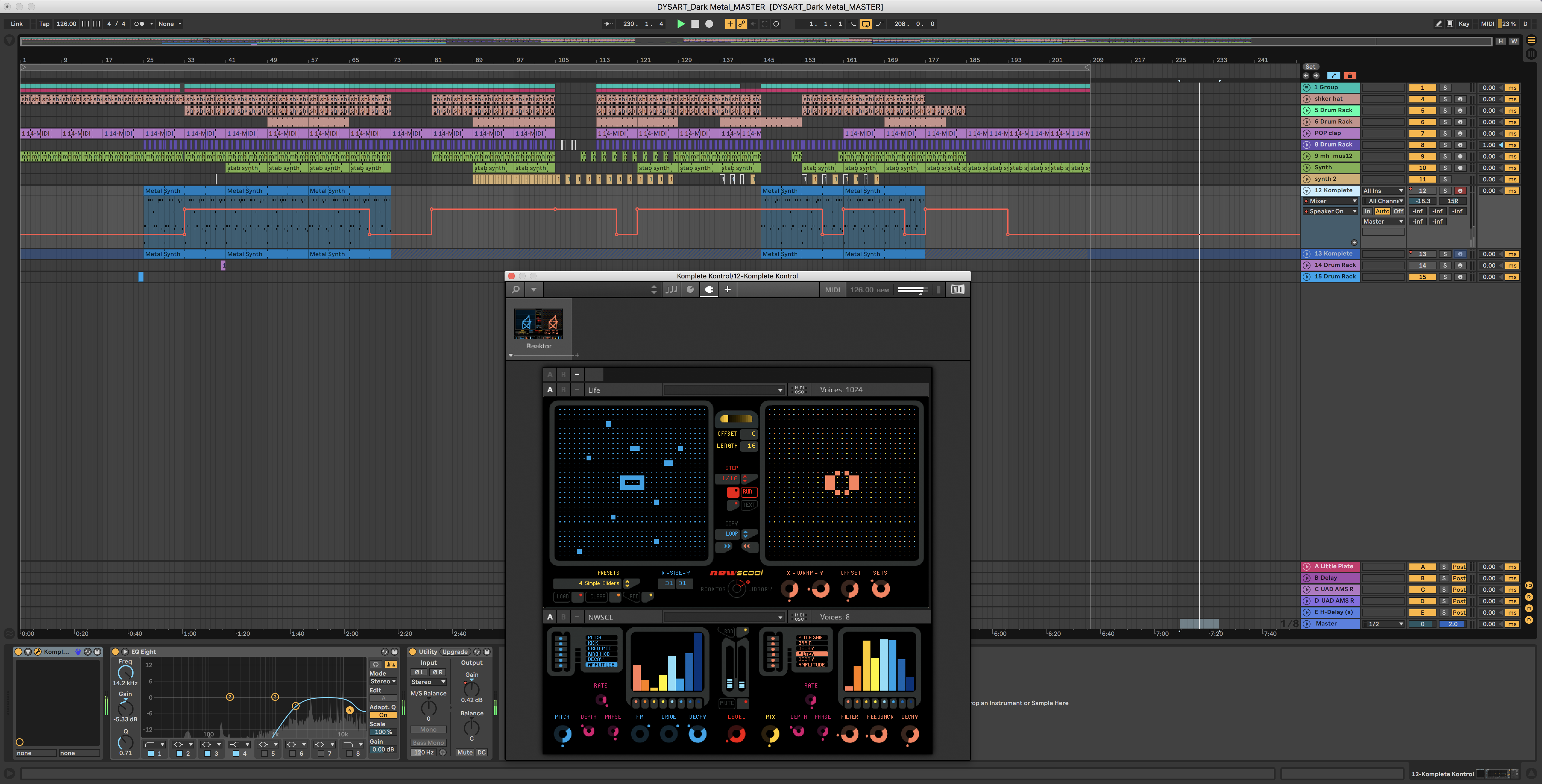
Task: Solo the POP clap track
Action: [x=1444, y=133]
